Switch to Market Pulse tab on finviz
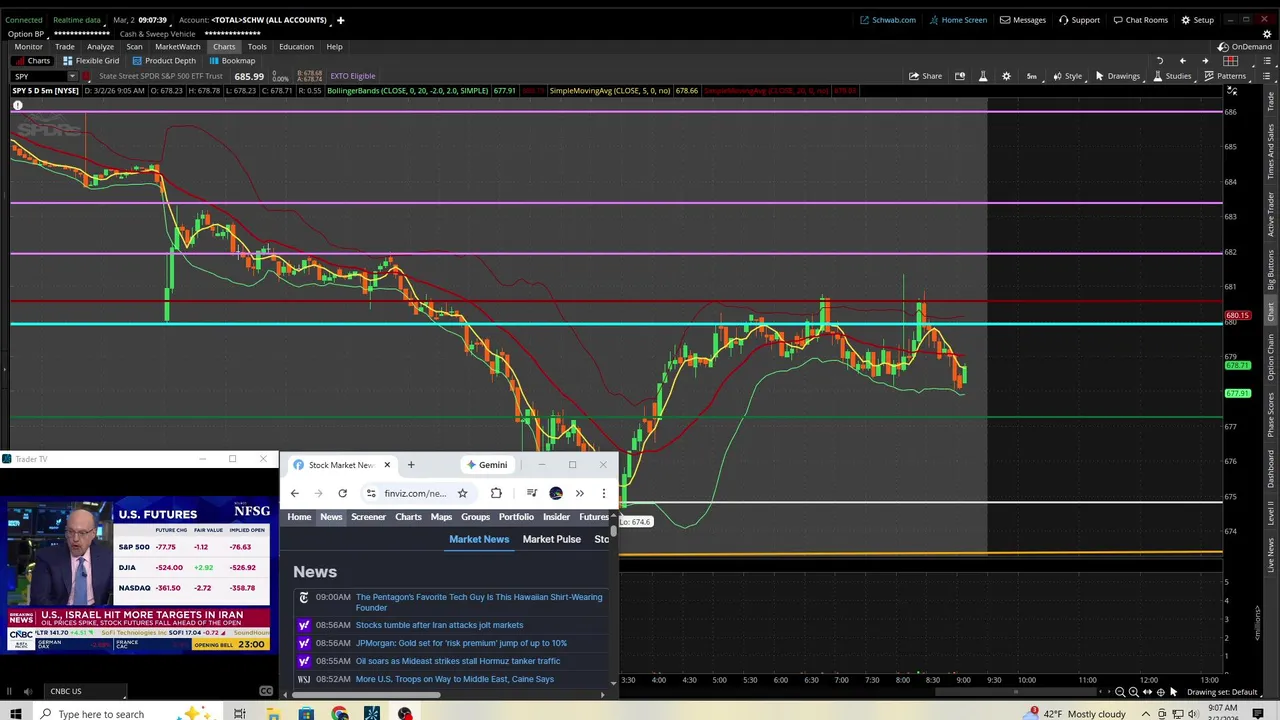Screen dimensions: 1280x720 point(551,539)
